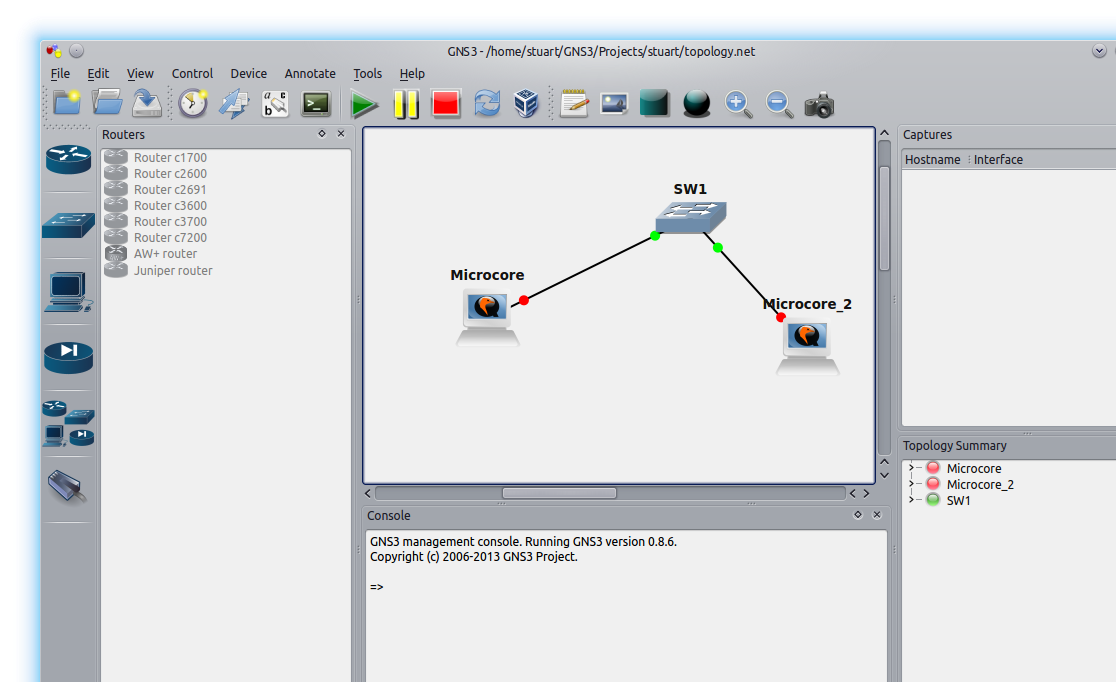Image resolution: width=1116 pixels, height=682 pixels.
Task: Open the Control menu
Action: pos(192,73)
